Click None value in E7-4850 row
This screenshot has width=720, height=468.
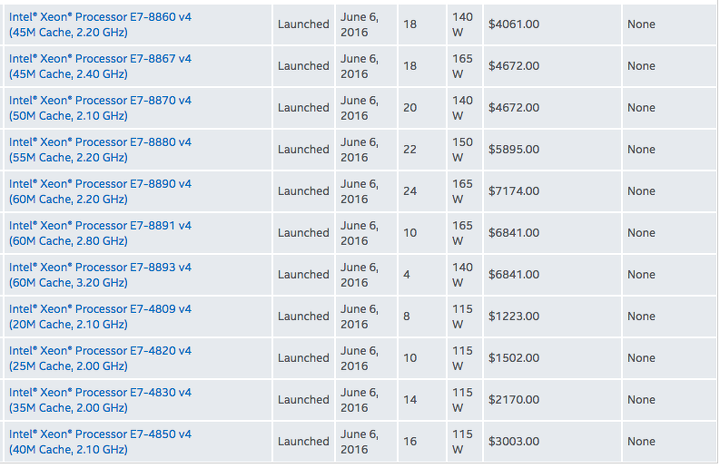pyautogui.click(x=641, y=442)
